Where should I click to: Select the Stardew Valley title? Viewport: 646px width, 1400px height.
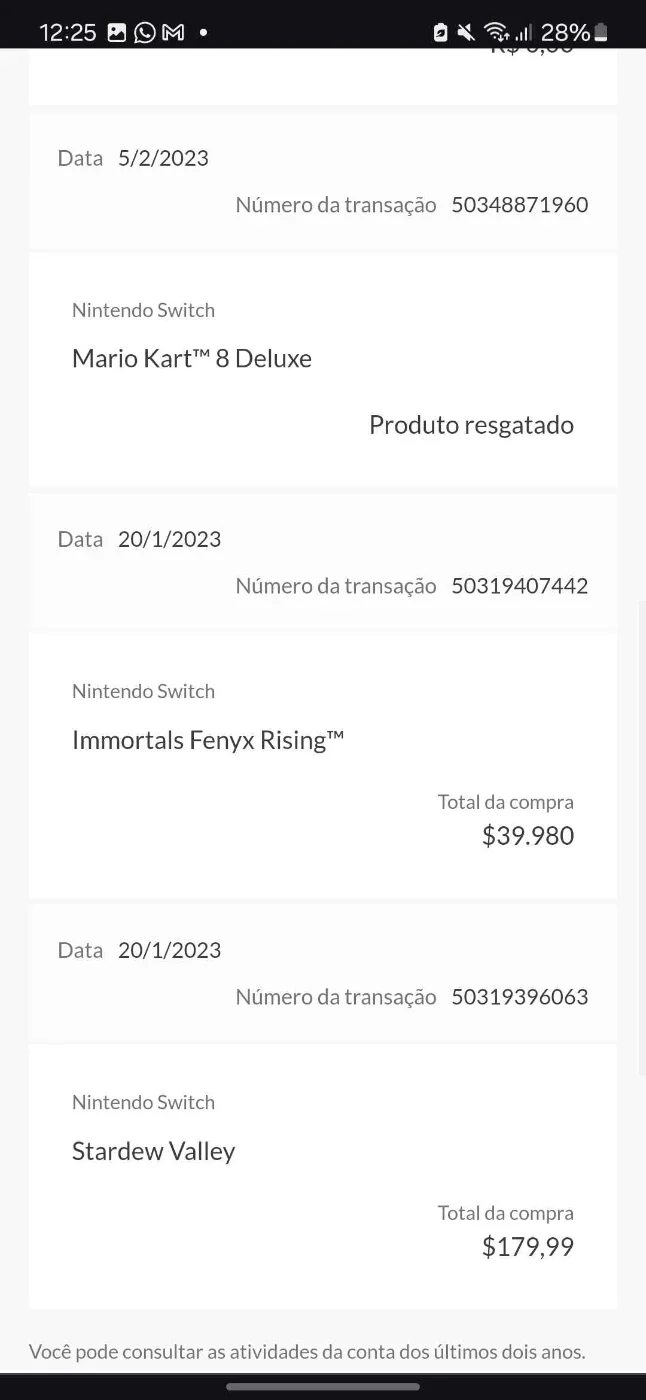click(153, 1151)
